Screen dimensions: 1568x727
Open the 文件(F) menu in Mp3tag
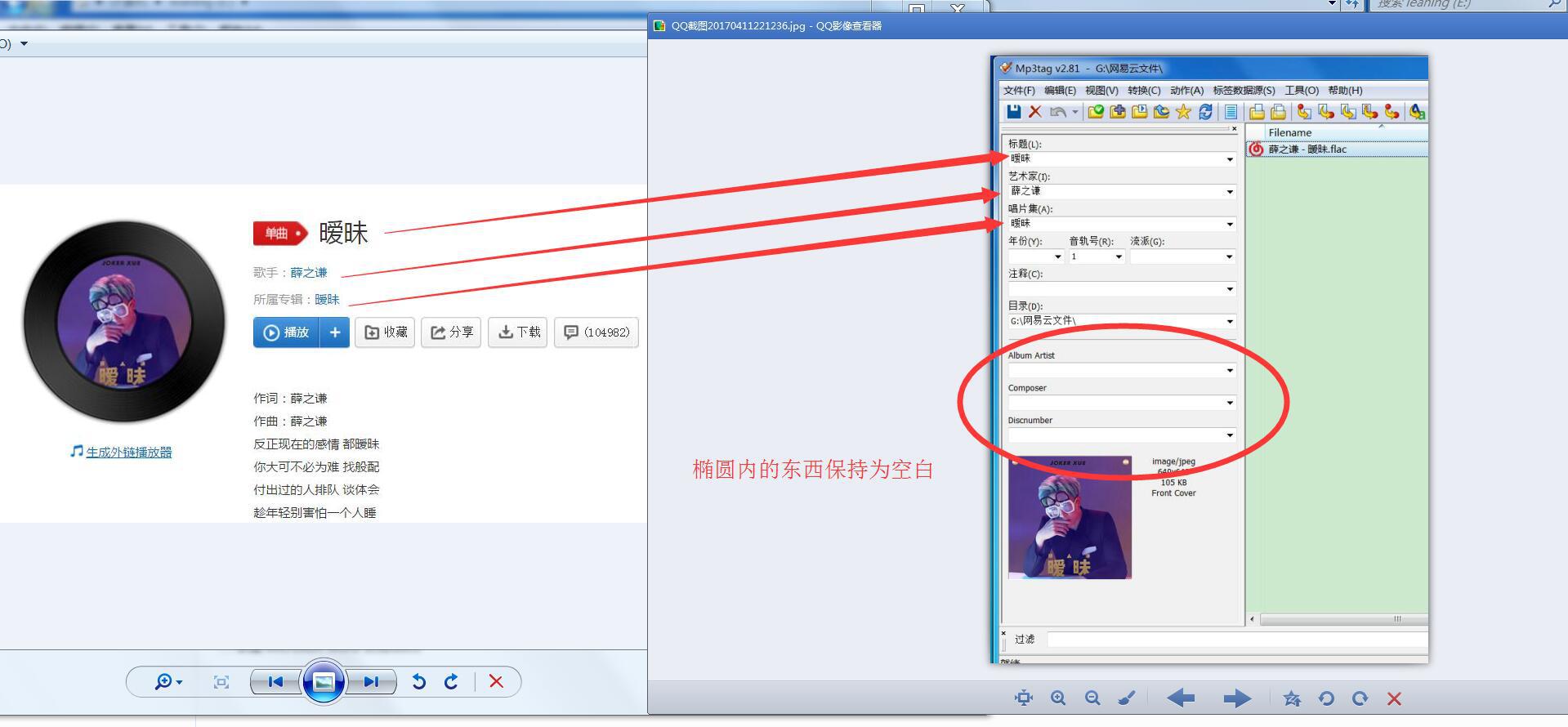pos(1019,91)
